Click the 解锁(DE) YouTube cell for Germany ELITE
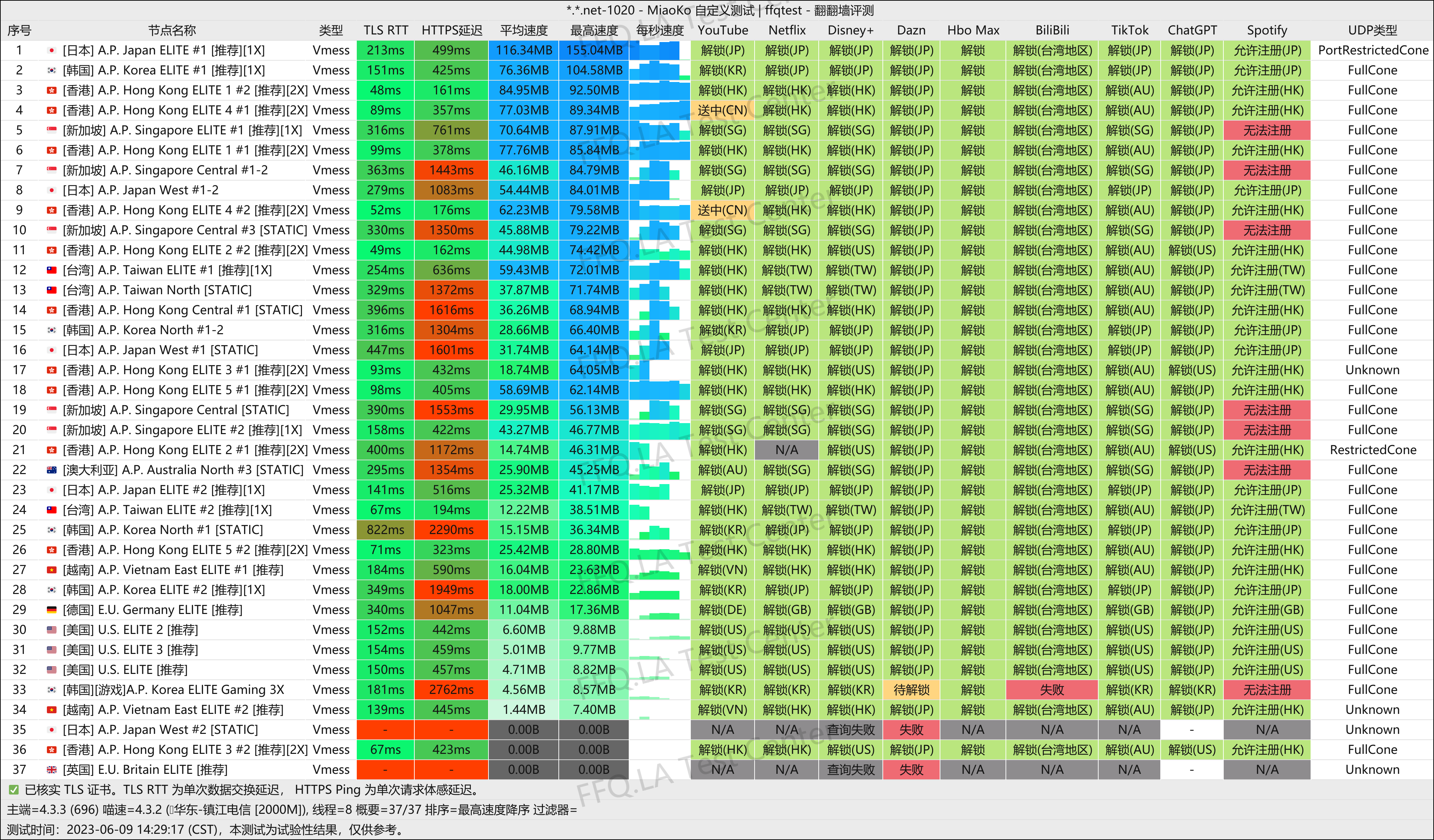The image size is (1434, 840). 722,609
